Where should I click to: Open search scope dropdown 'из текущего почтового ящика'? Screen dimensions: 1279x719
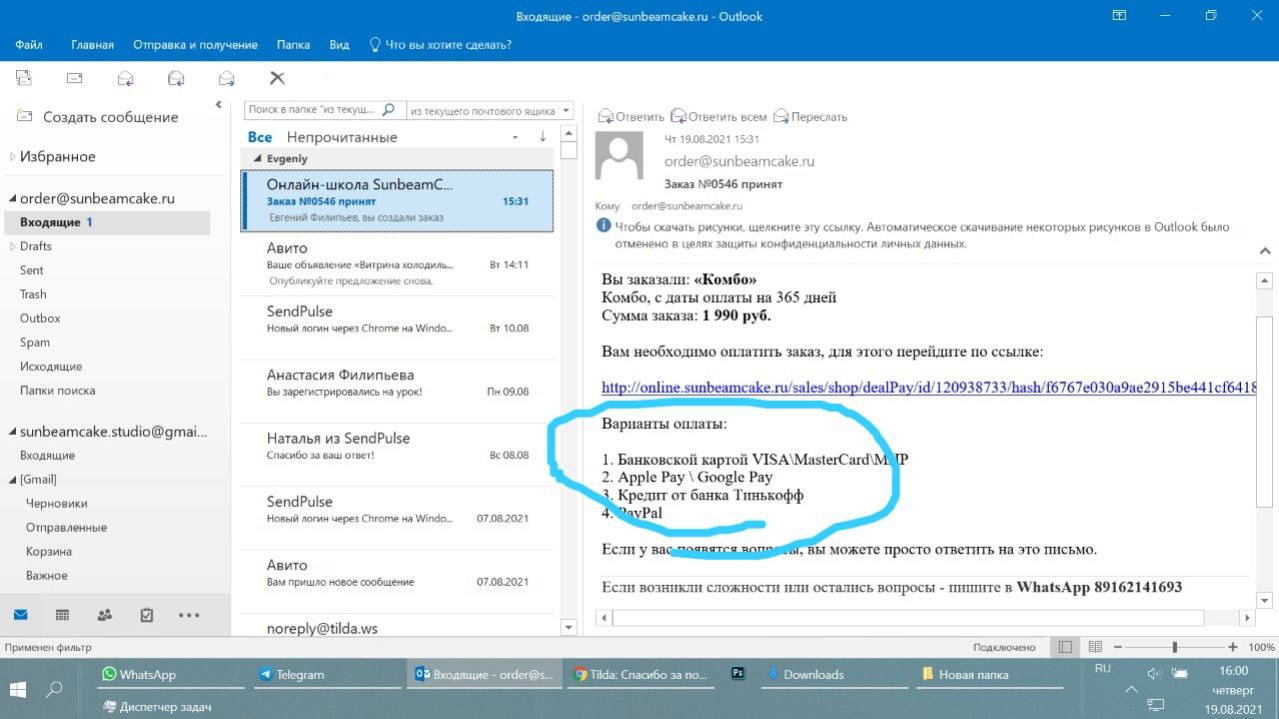pos(490,111)
